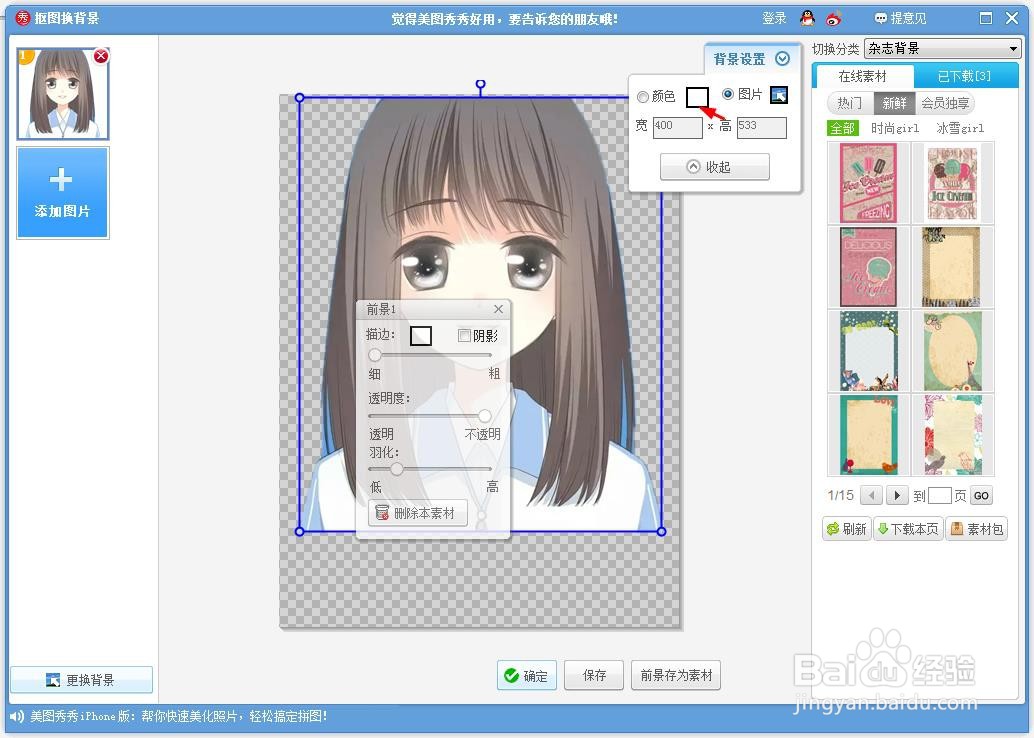This screenshot has width=1034, height=738.
Task: Click stroke thickness slider handle
Action: (375, 355)
